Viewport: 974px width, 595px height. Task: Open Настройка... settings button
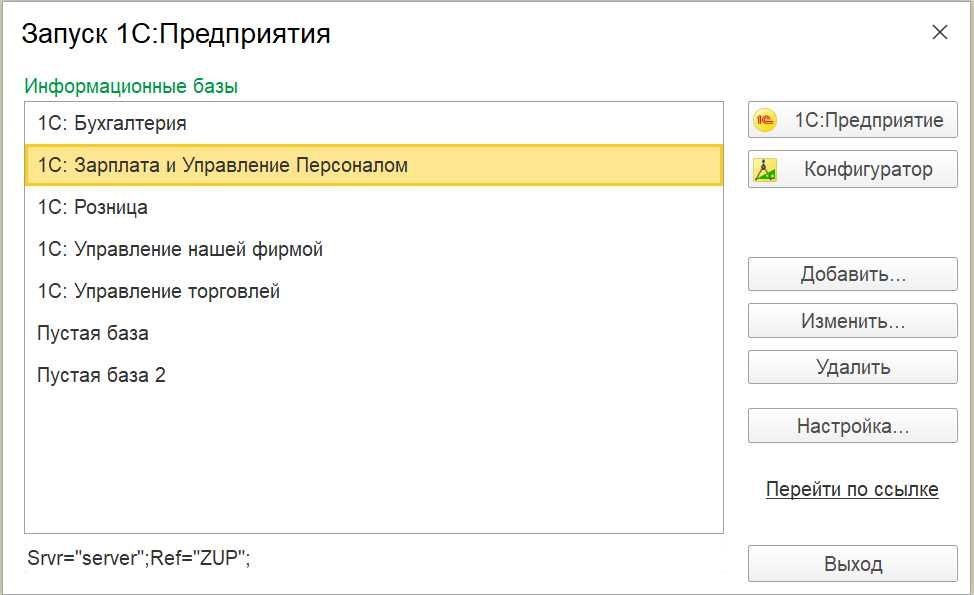coord(852,425)
